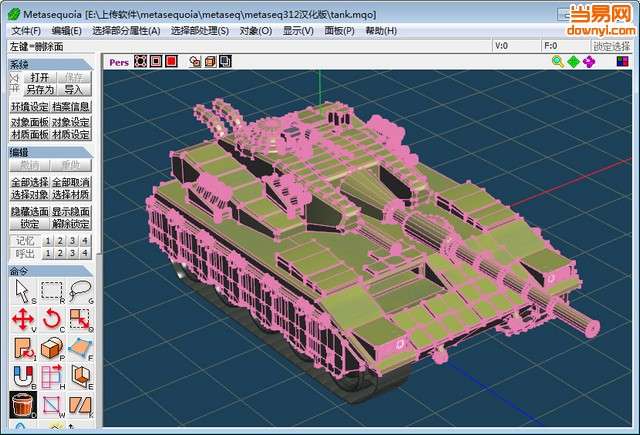
Task: Select the Primitive create tool (P)
Action: point(51,348)
